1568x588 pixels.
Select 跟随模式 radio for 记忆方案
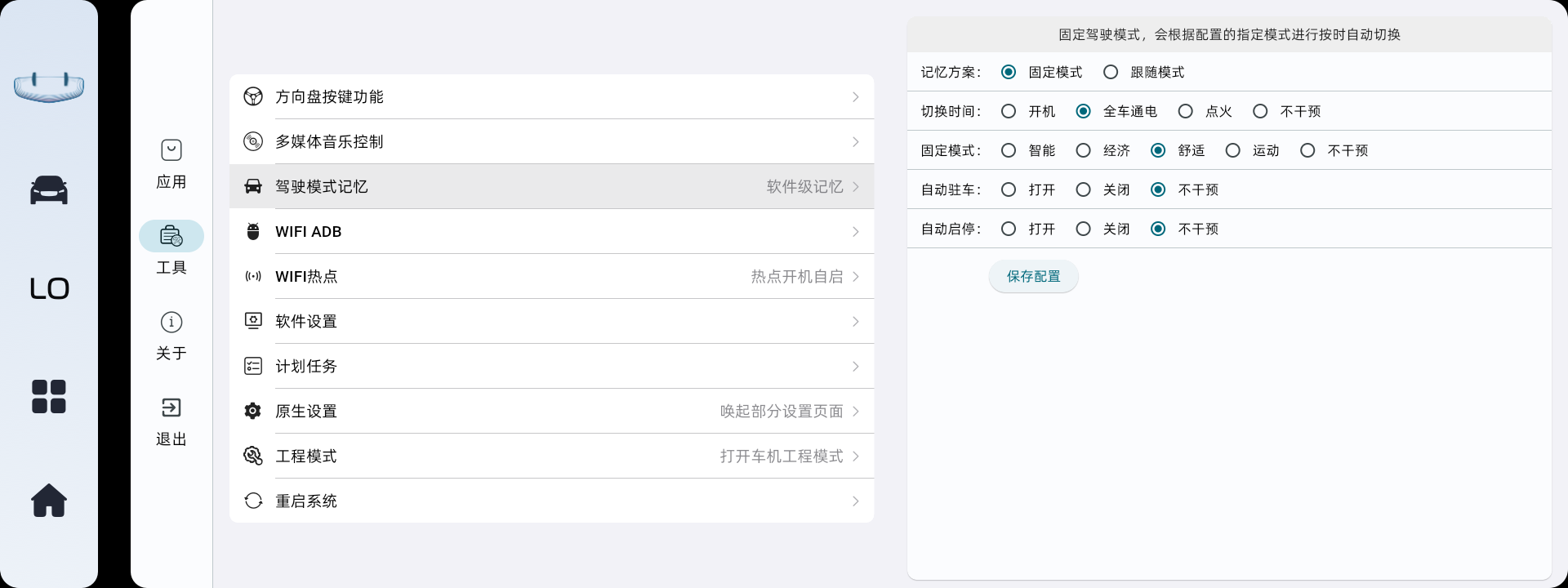click(x=1111, y=73)
